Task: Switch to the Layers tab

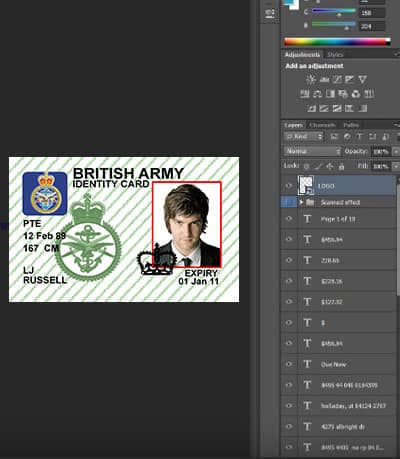Action: click(293, 125)
